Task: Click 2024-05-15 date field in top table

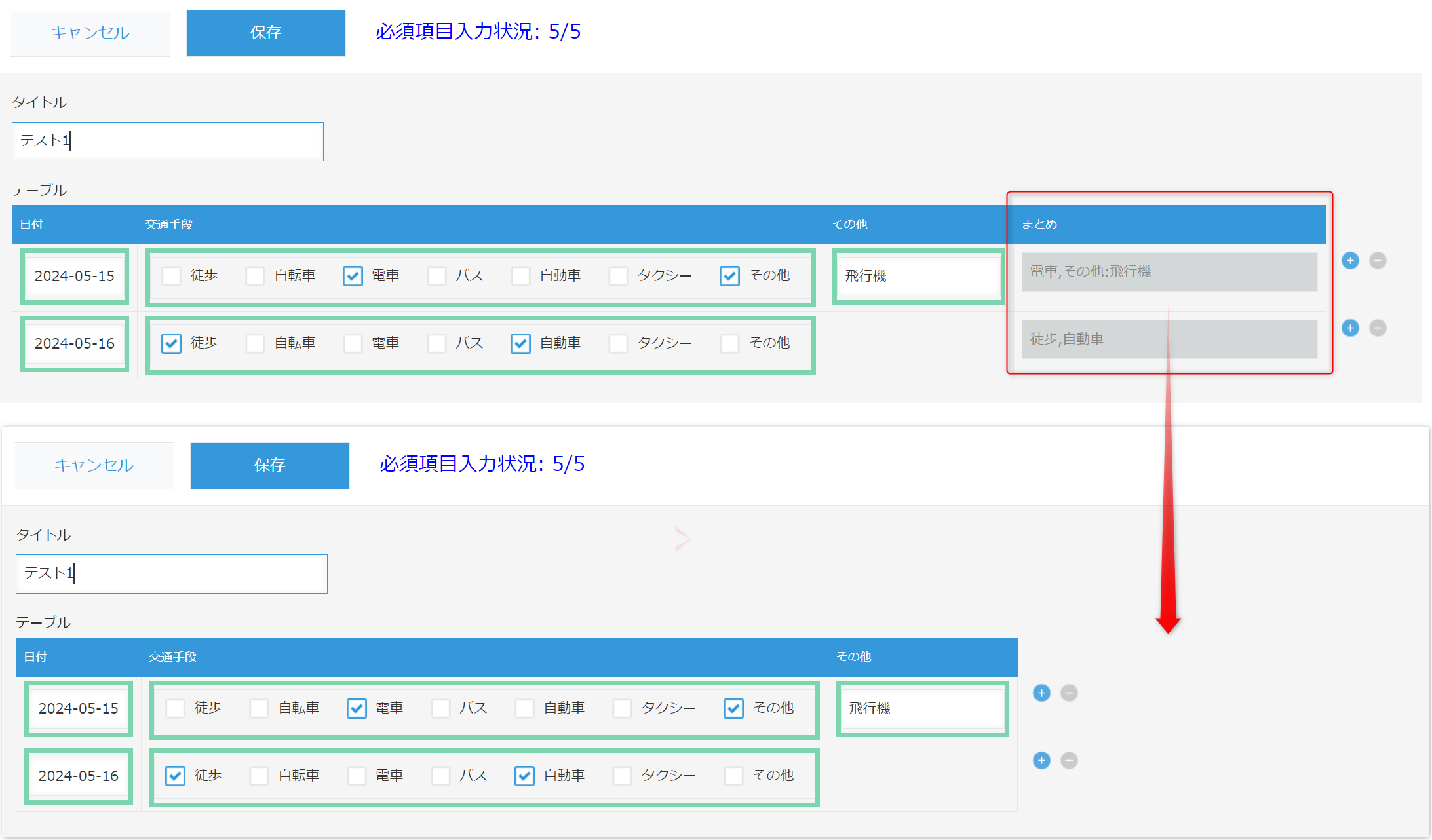Action: 75,277
